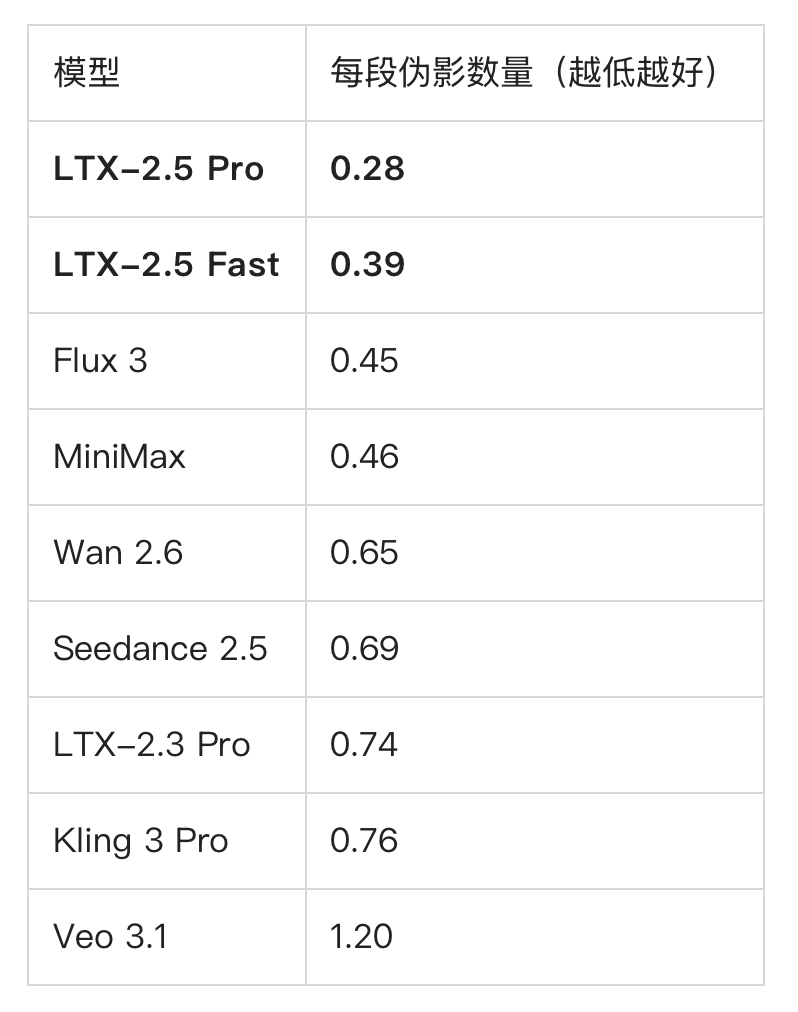Viewport: 798px width, 1012px height.
Task: Select the LTX-2.5 Pro model cell
Action: [167, 169]
